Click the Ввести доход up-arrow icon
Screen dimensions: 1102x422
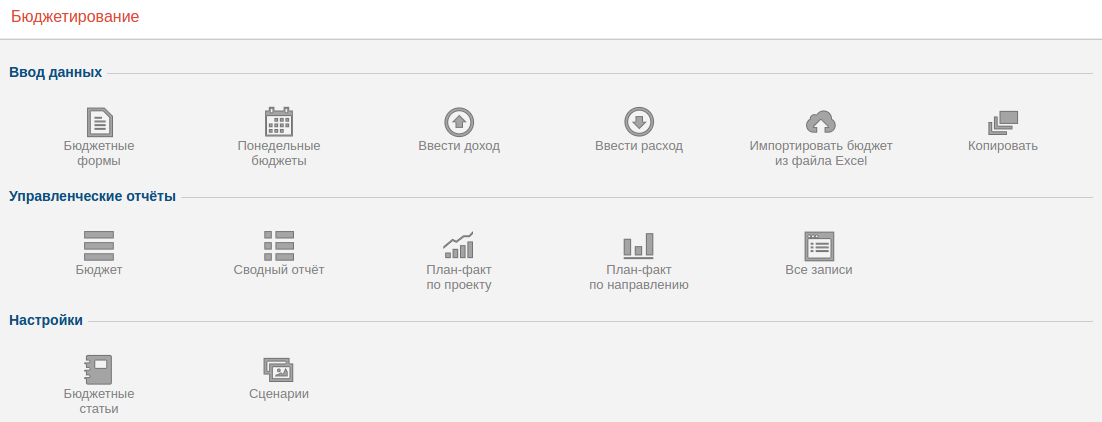coord(459,122)
